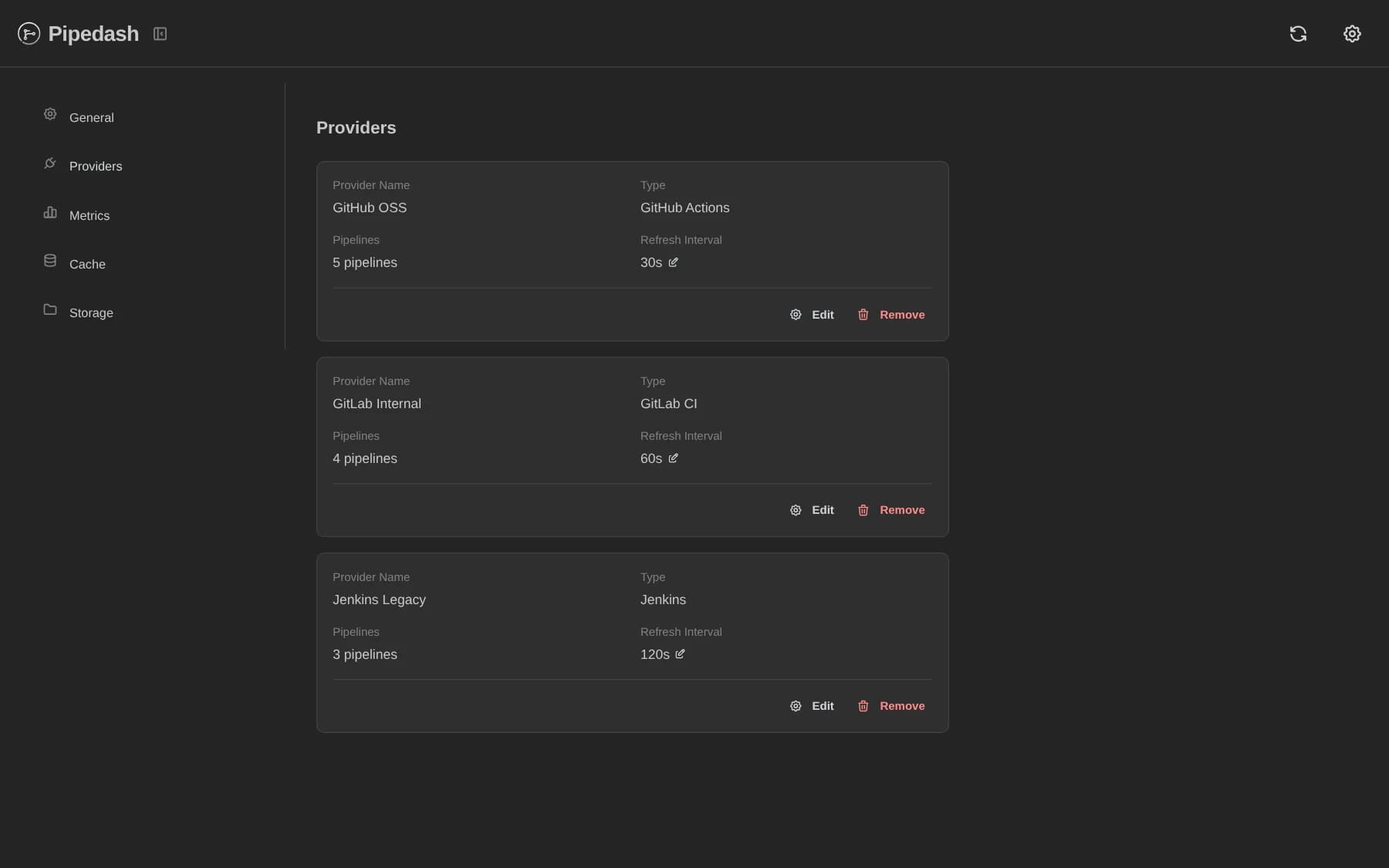Go to the Metrics settings section
The height and width of the screenshot is (868, 1389).
90,215
